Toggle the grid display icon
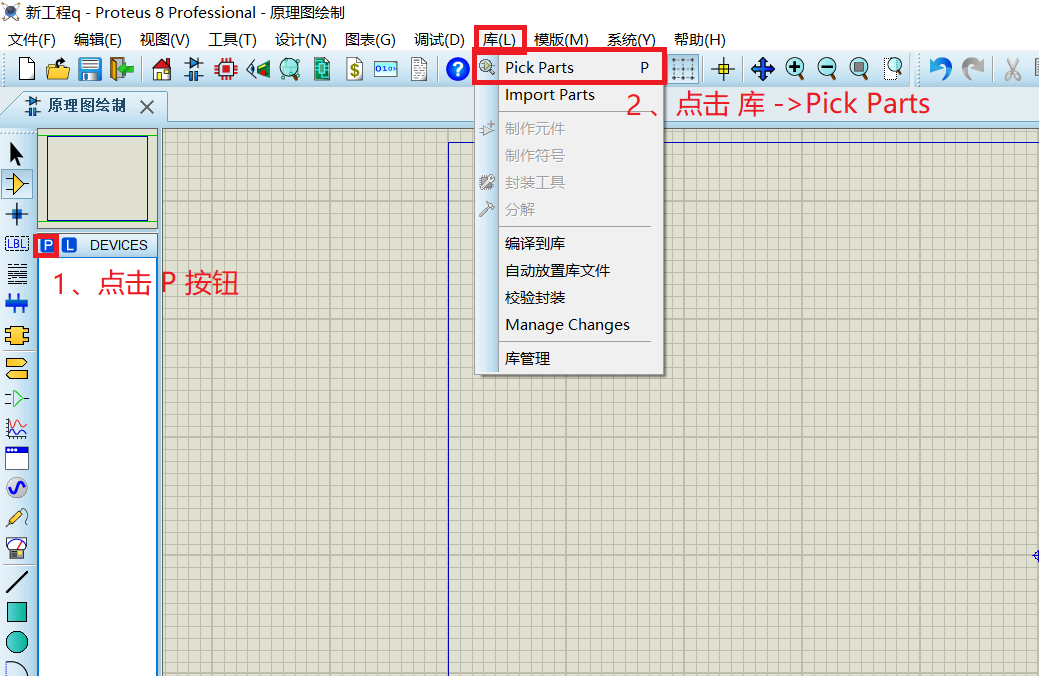 pos(683,68)
